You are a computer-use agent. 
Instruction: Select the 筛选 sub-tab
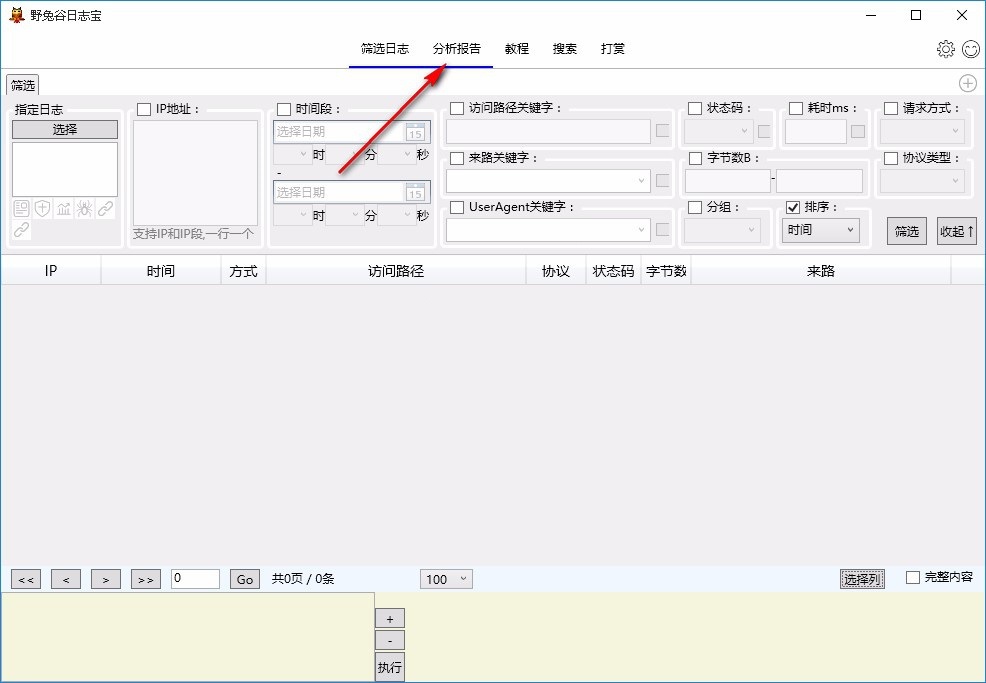23,85
